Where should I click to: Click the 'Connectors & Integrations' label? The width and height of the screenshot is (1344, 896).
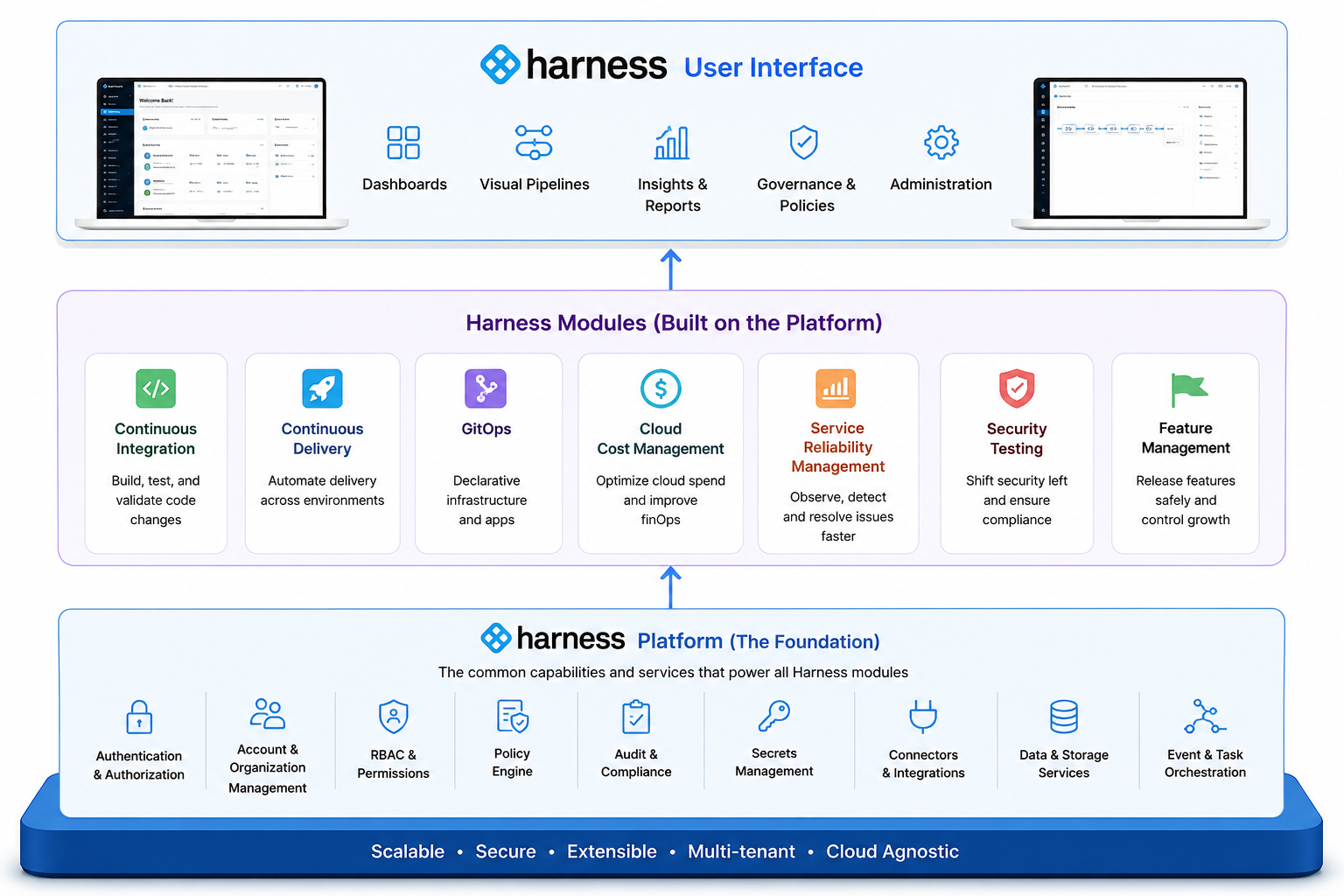(923, 764)
